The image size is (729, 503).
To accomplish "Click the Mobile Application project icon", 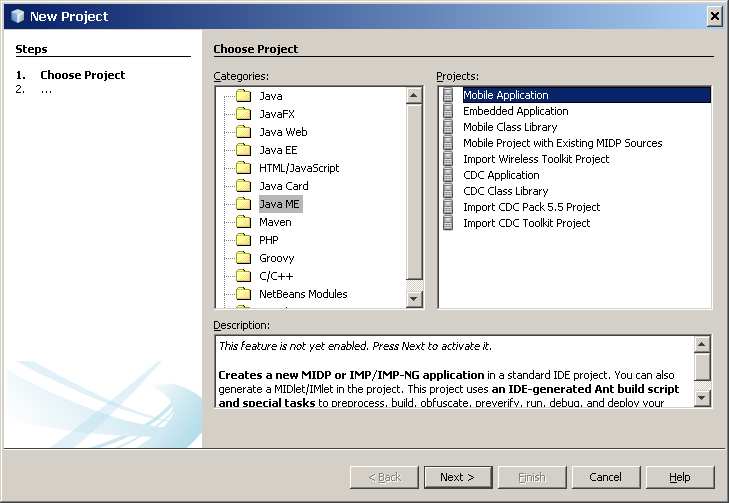I will coord(448,95).
